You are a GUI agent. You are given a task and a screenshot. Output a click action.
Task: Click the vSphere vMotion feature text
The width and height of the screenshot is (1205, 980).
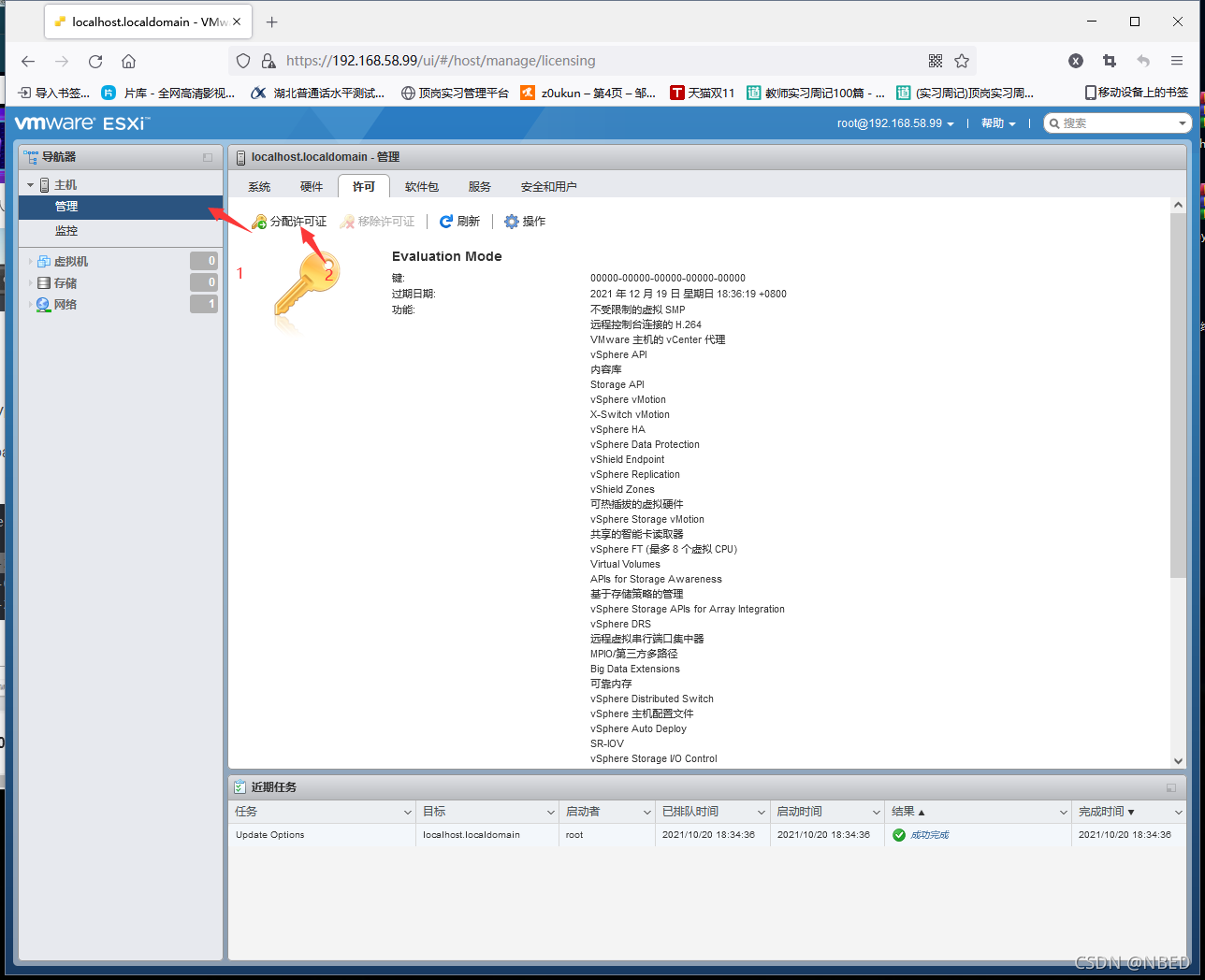point(628,400)
